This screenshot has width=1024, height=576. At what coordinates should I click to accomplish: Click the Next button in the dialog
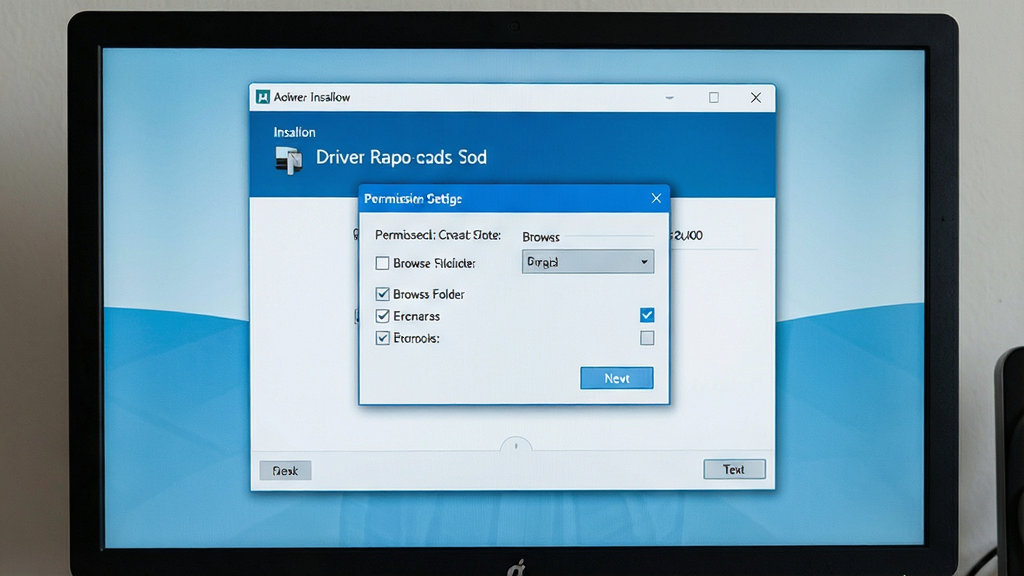[x=616, y=378]
